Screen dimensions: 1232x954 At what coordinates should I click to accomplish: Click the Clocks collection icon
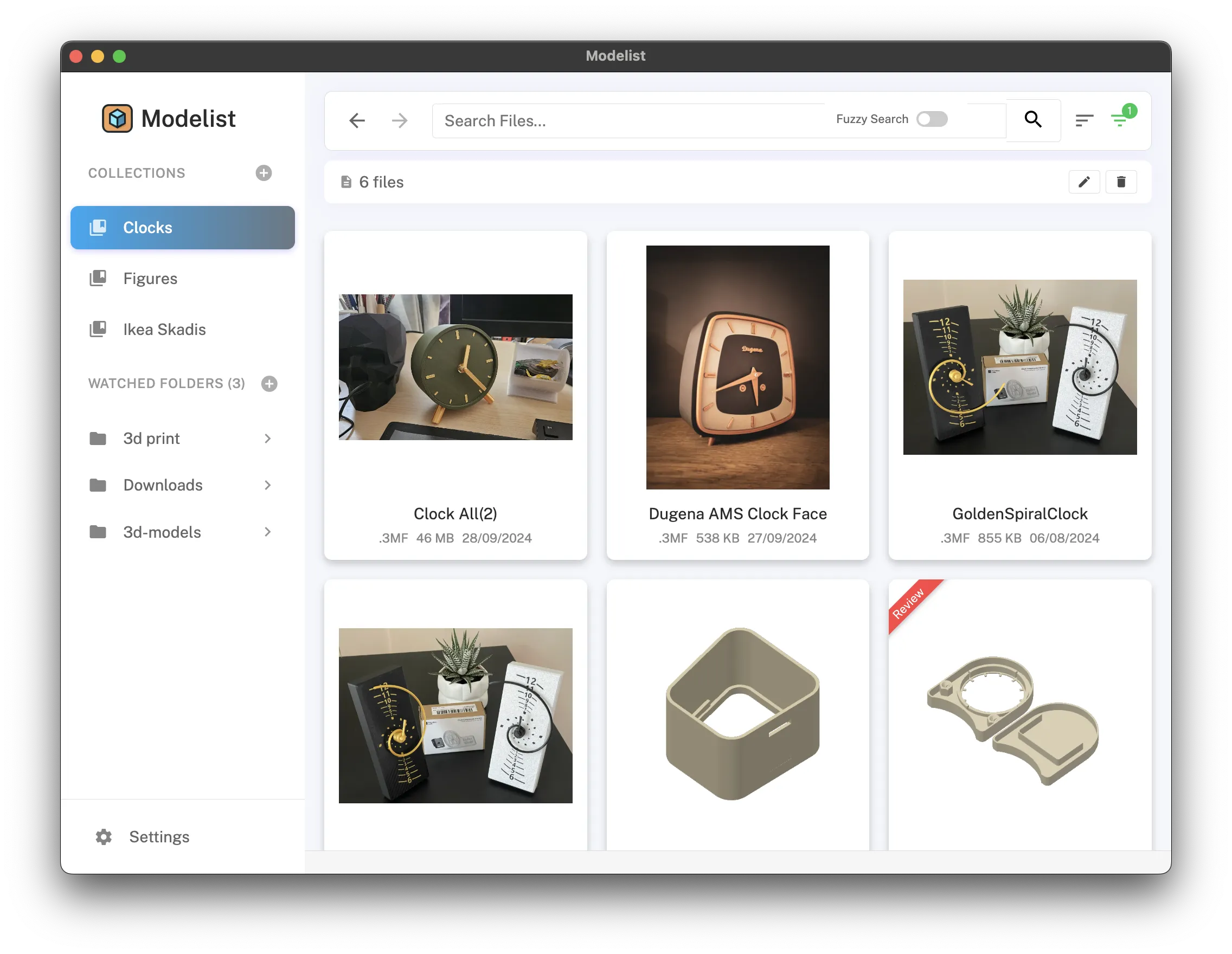coord(98,228)
